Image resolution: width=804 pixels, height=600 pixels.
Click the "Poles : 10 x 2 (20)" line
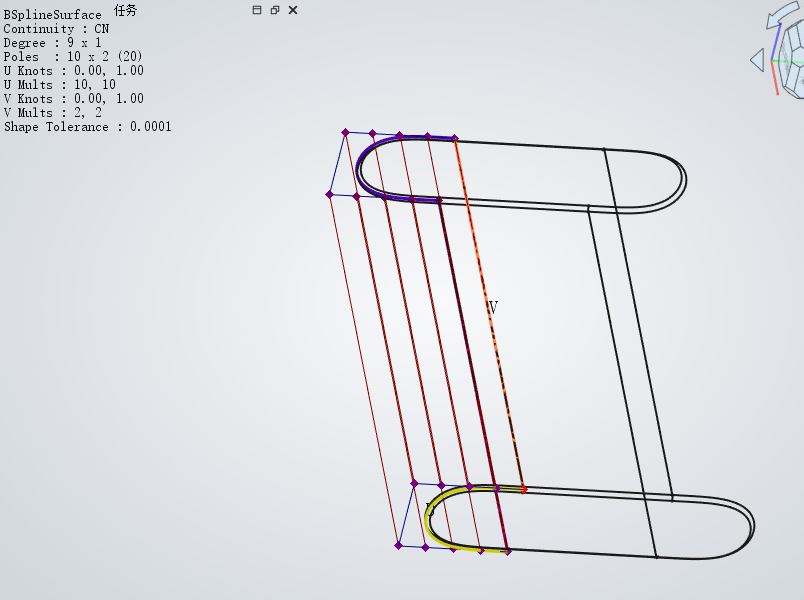tap(73, 56)
